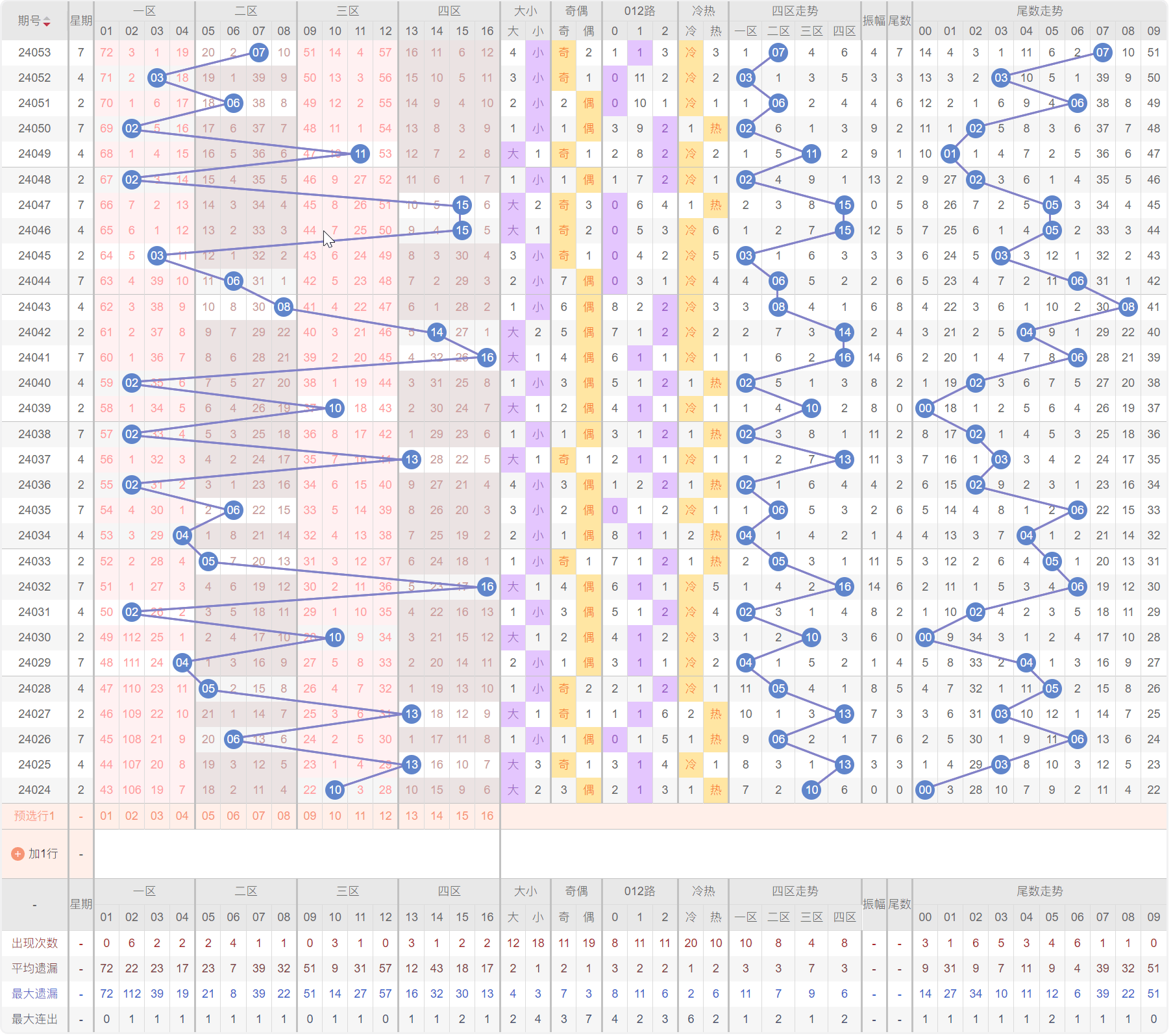Image resolution: width=1173 pixels, height=1036 pixels.
Task: Click ball 10 in 三区 of row 24024
Action: pos(335,790)
